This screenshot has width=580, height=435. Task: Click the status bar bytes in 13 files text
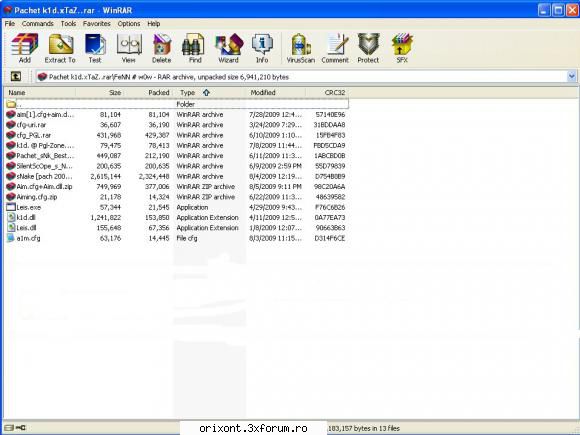[364, 428]
